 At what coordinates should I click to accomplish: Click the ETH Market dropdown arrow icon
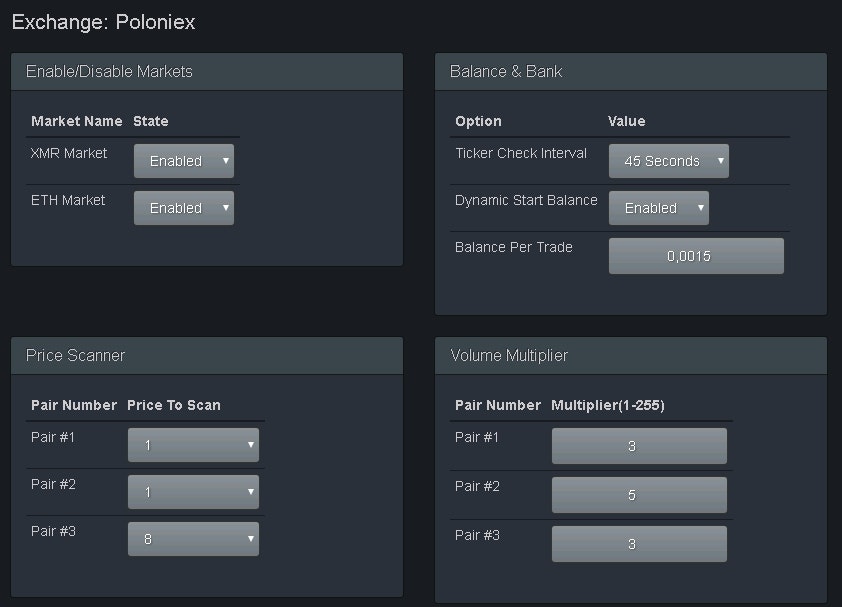click(x=224, y=207)
